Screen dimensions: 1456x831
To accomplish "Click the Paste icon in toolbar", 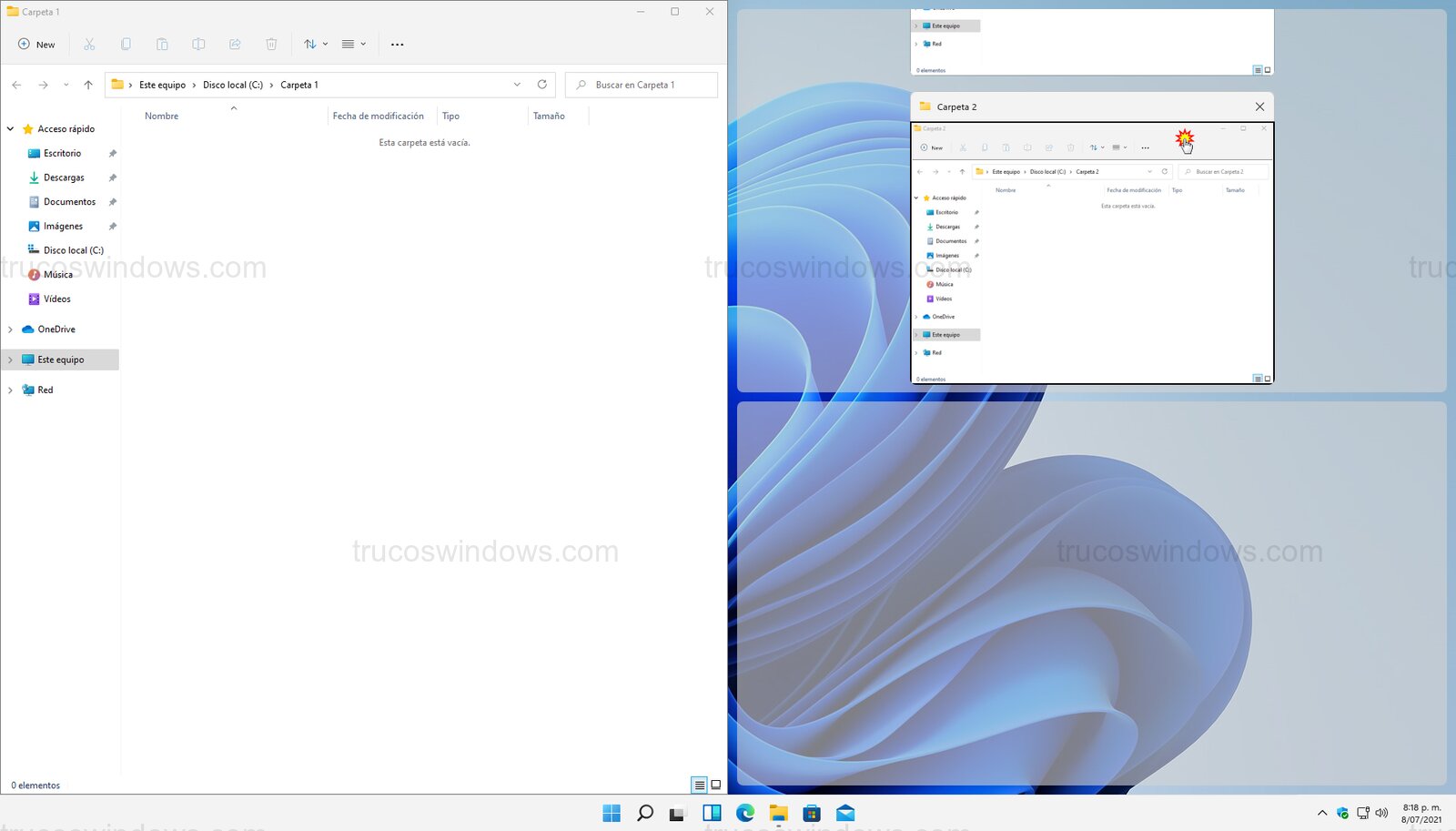I will 162,45.
